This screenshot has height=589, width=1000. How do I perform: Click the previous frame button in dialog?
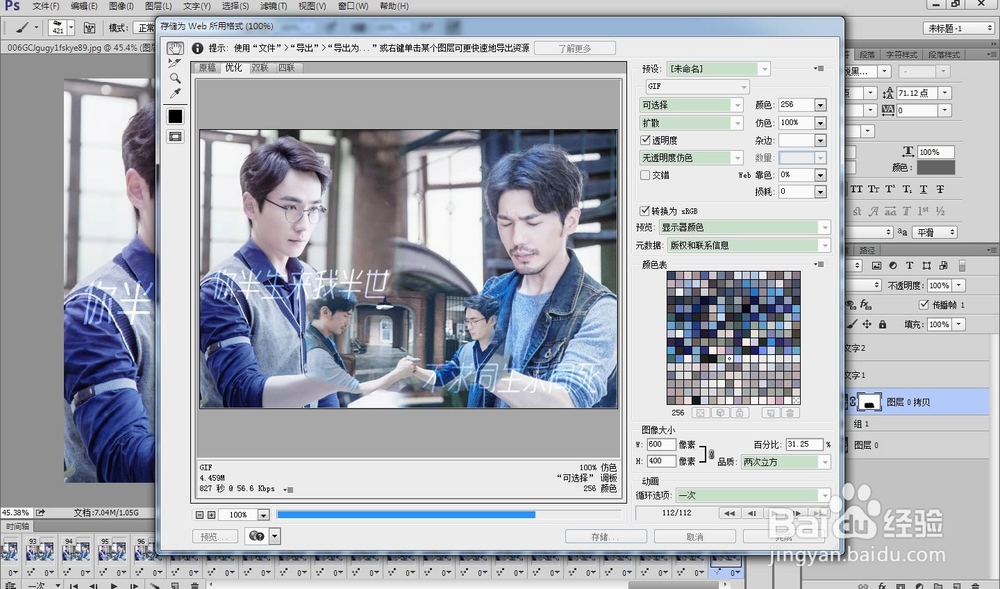(753, 513)
